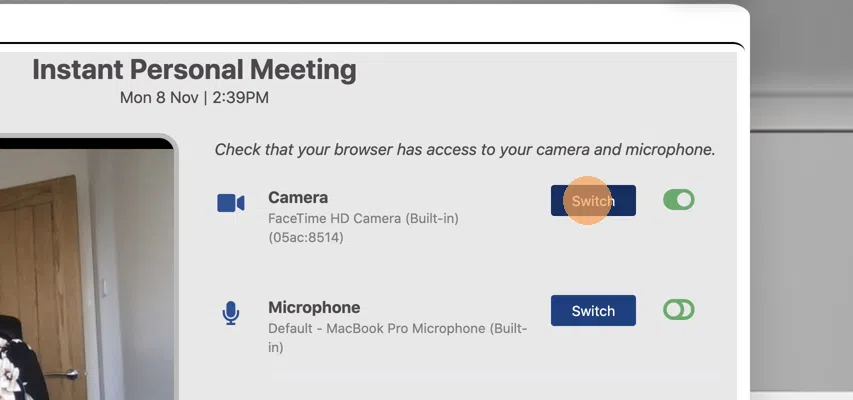Click the 05ac:8514 camera ID text
Screen dimensions: 853x400
[x=306, y=238]
